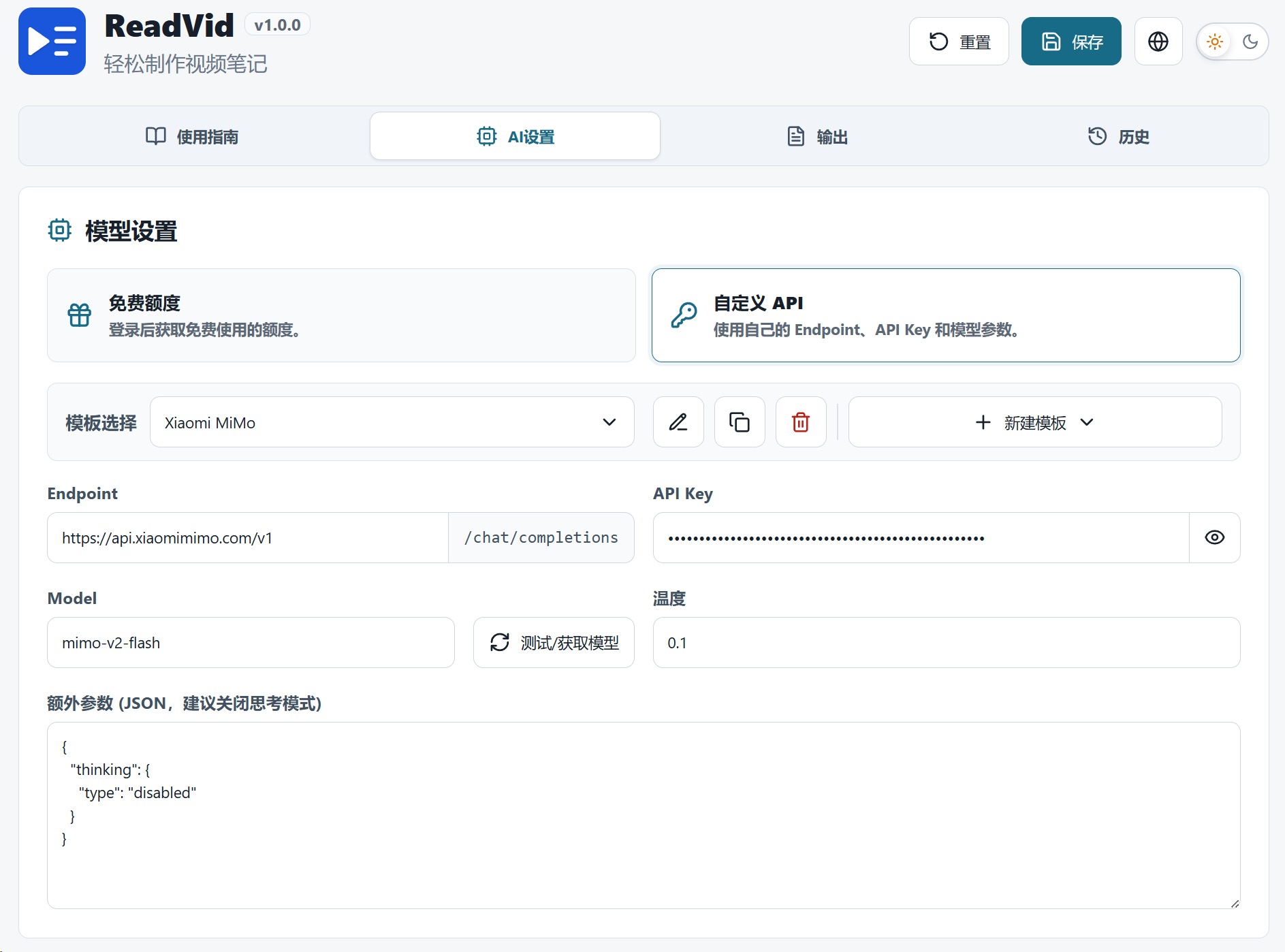The height and width of the screenshot is (952, 1285).
Task: Reveal API key with eye icon
Action: pyautogui.click(x=1215, y=538)
